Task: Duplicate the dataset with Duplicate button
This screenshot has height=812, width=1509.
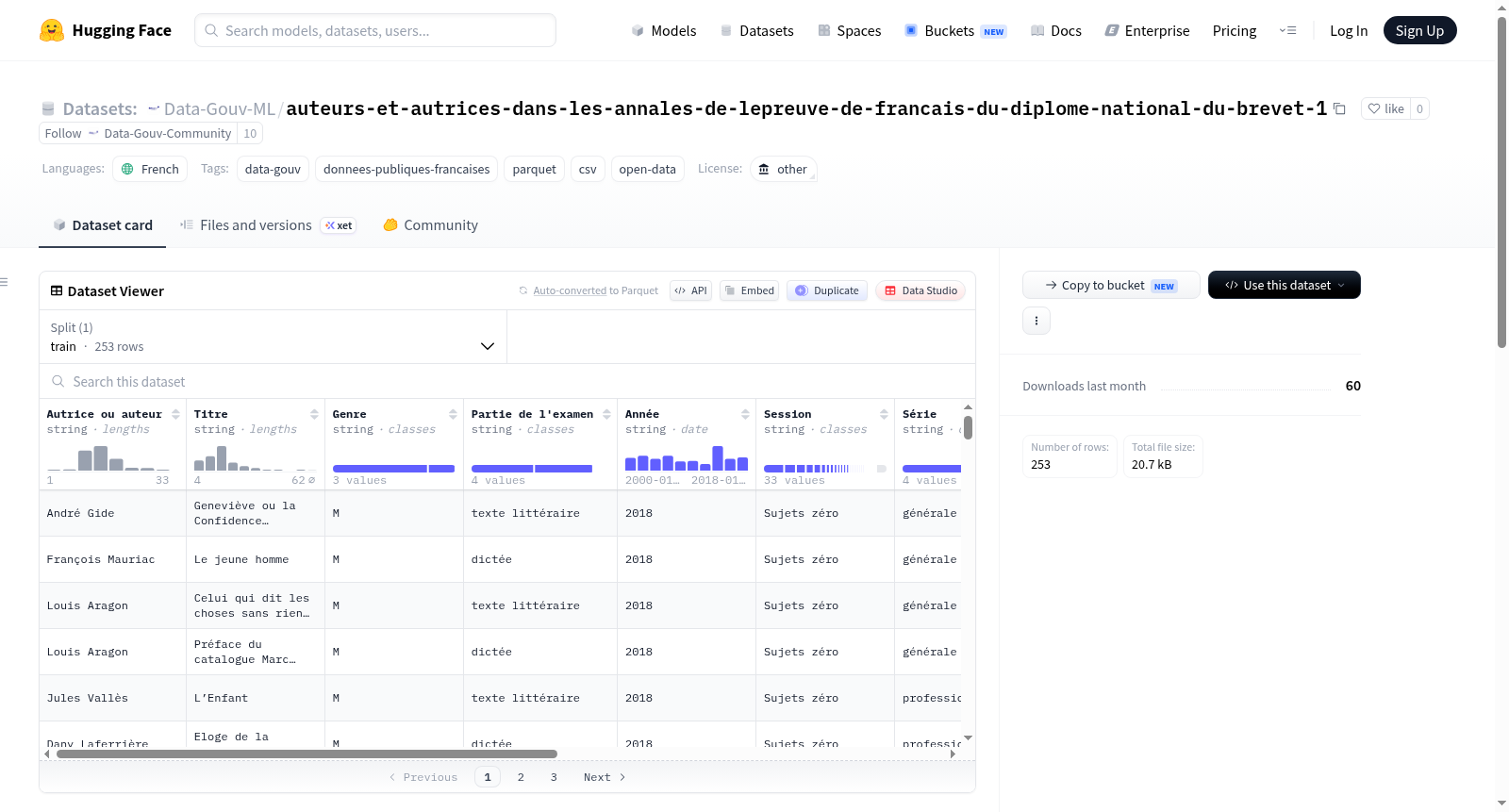Action: click(x=827, y=290)
